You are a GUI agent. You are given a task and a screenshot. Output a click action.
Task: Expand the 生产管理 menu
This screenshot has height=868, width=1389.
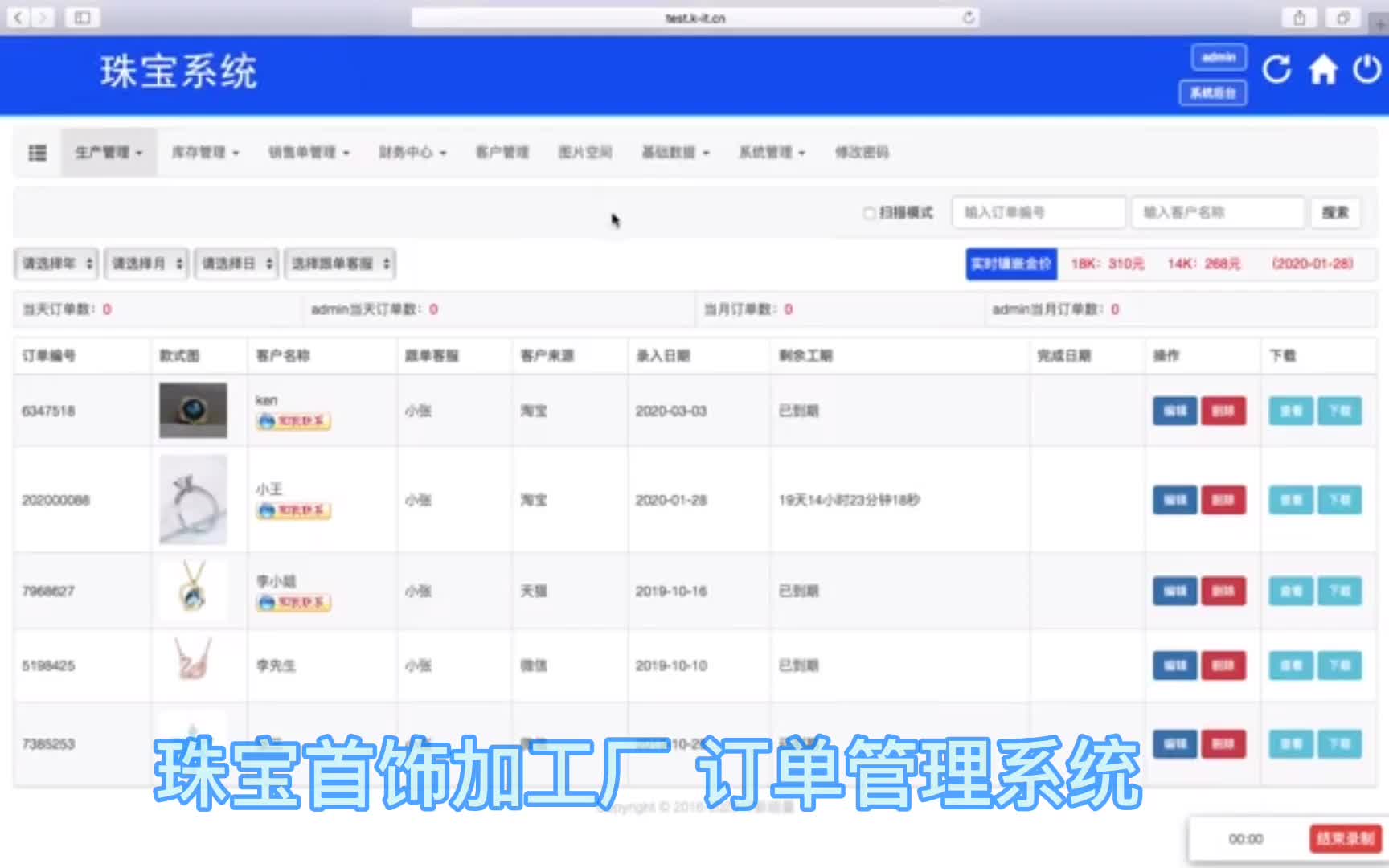[109, 152]
